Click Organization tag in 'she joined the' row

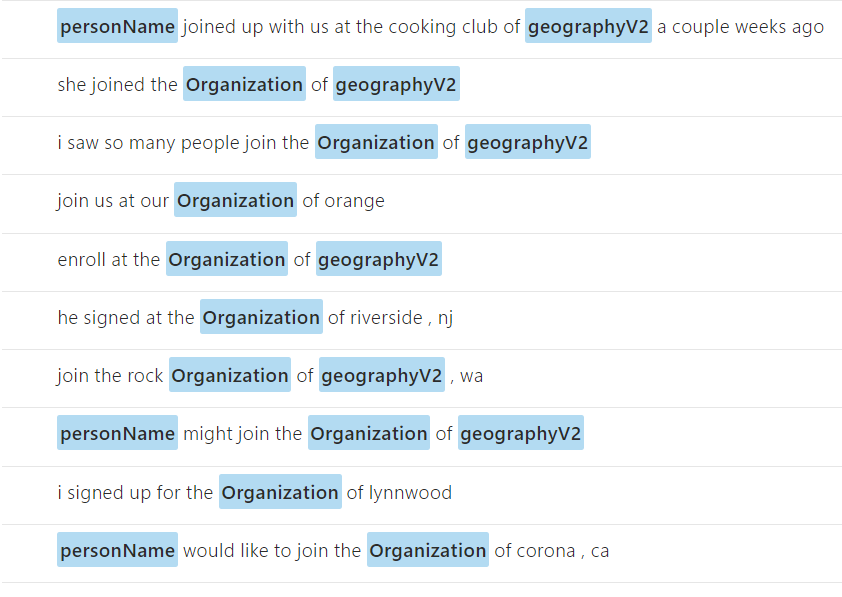click(244, 84)
